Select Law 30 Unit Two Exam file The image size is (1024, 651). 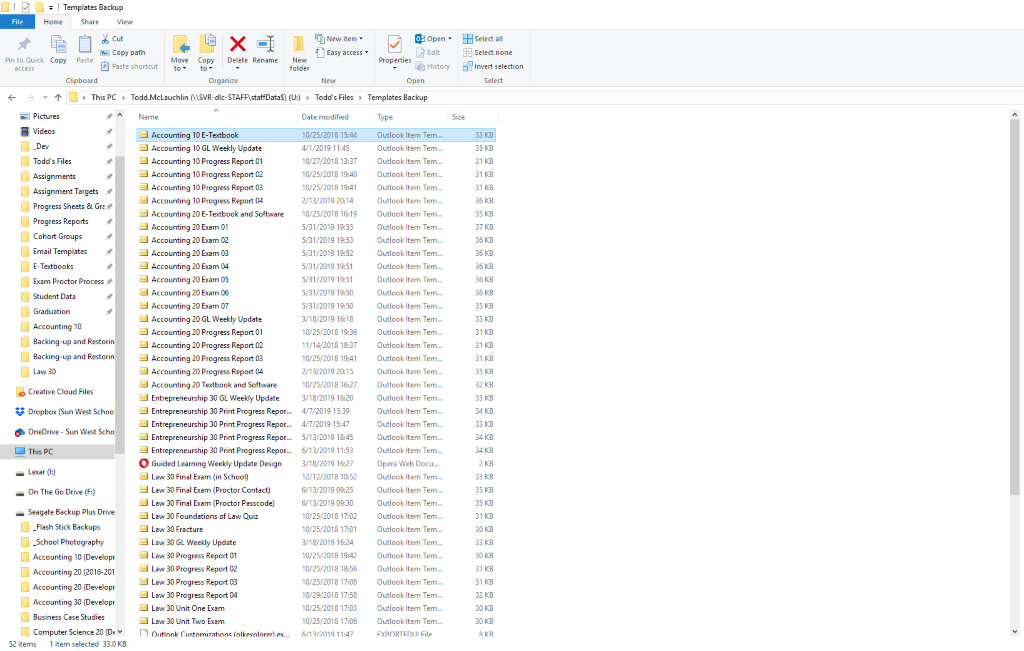tap(187, 622)
